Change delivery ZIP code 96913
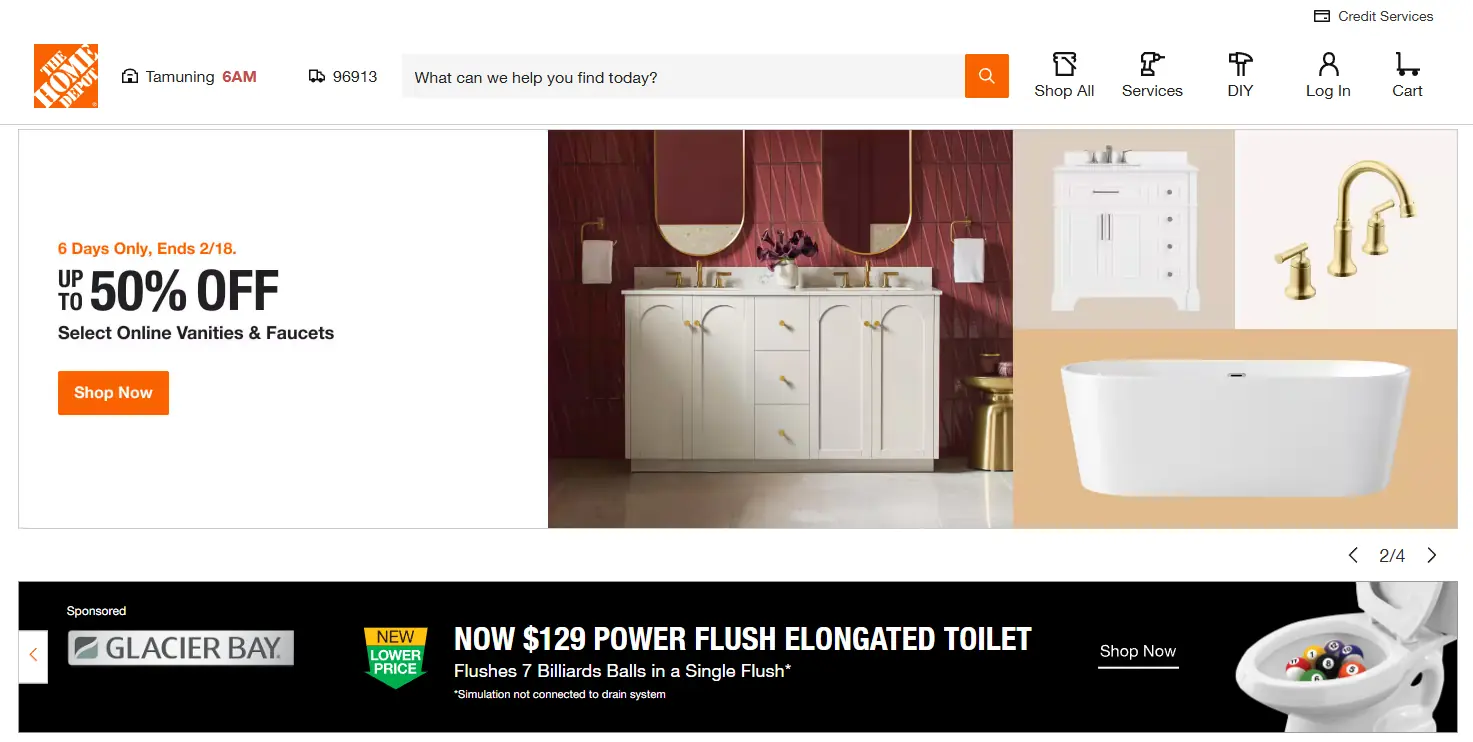Viewport: 1473px width, 742px height. coord(343,76)
